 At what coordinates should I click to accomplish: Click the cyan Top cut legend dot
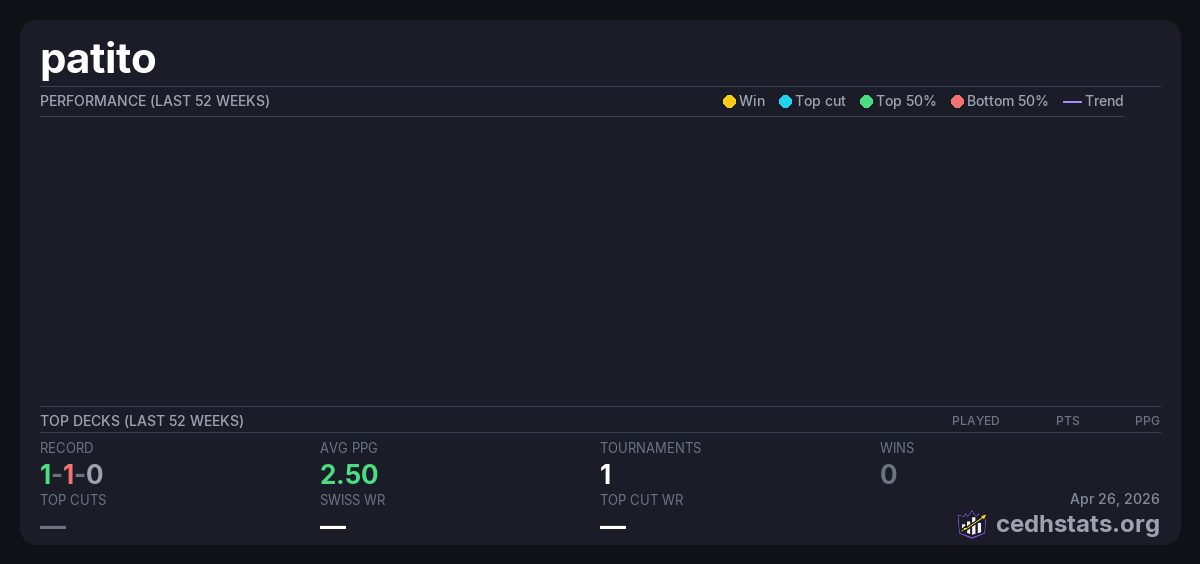pyautogui.click(x=785, y=101)
